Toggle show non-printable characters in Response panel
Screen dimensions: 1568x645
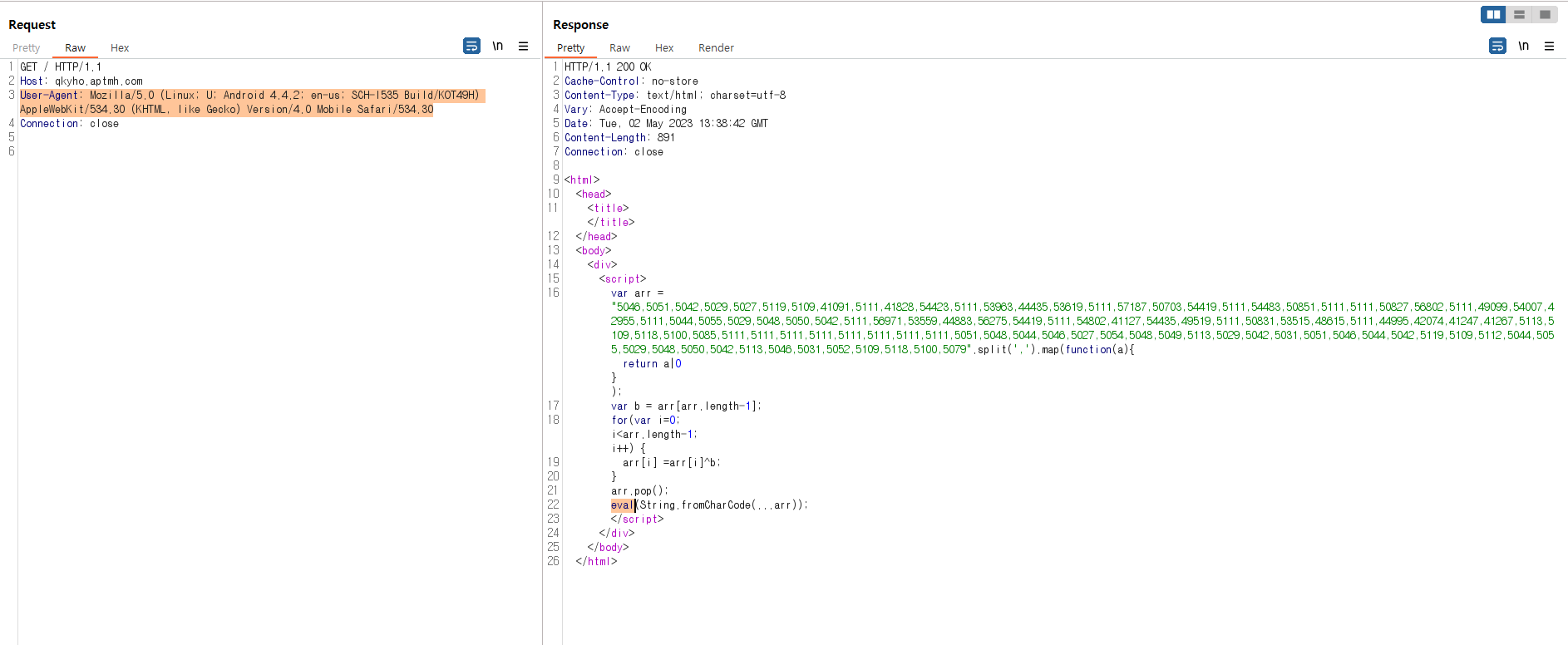tap(1523, 46)
